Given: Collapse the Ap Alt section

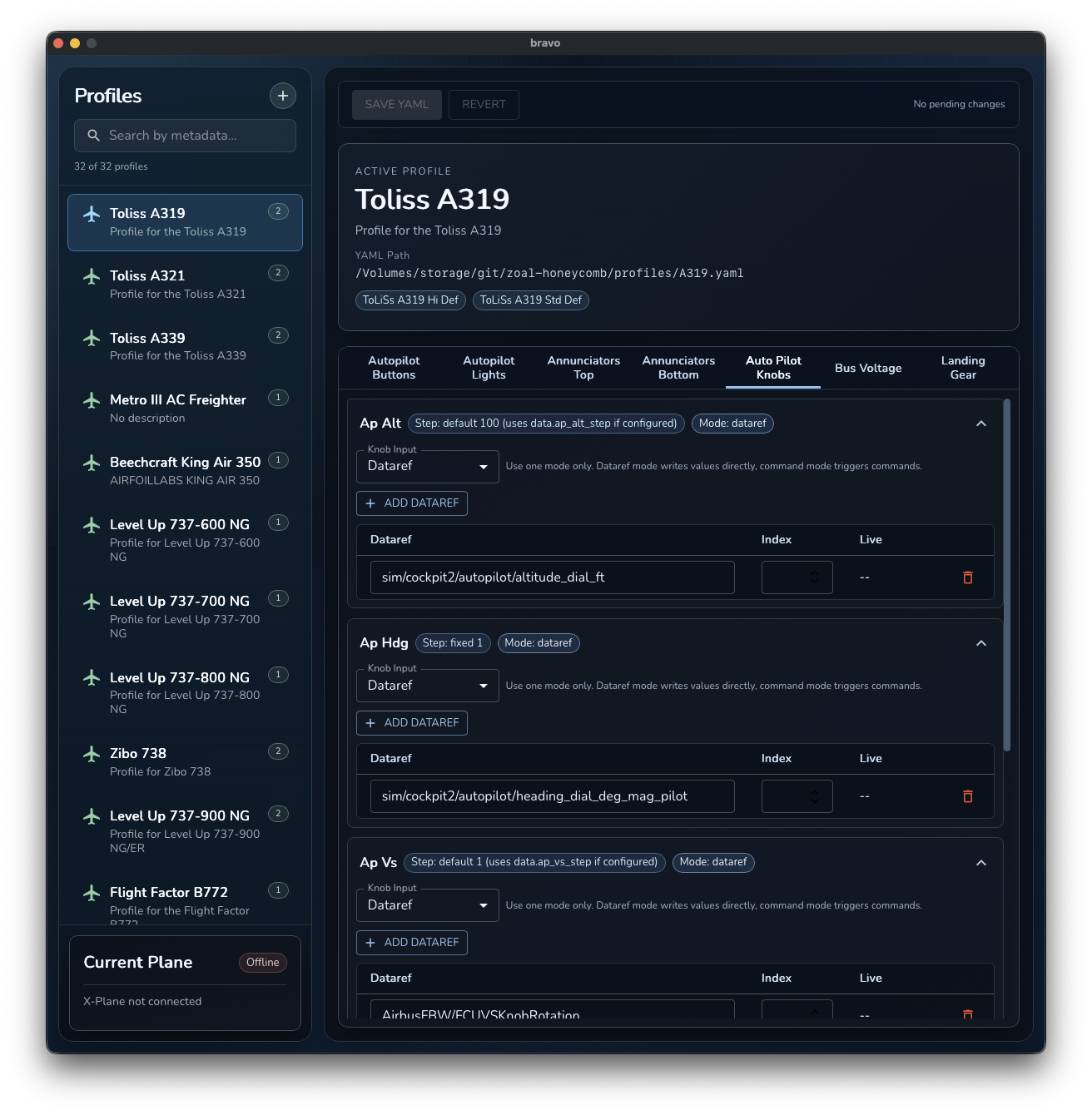Looking at the screenshot, I should pyautogui.click(x=981, y=424).
